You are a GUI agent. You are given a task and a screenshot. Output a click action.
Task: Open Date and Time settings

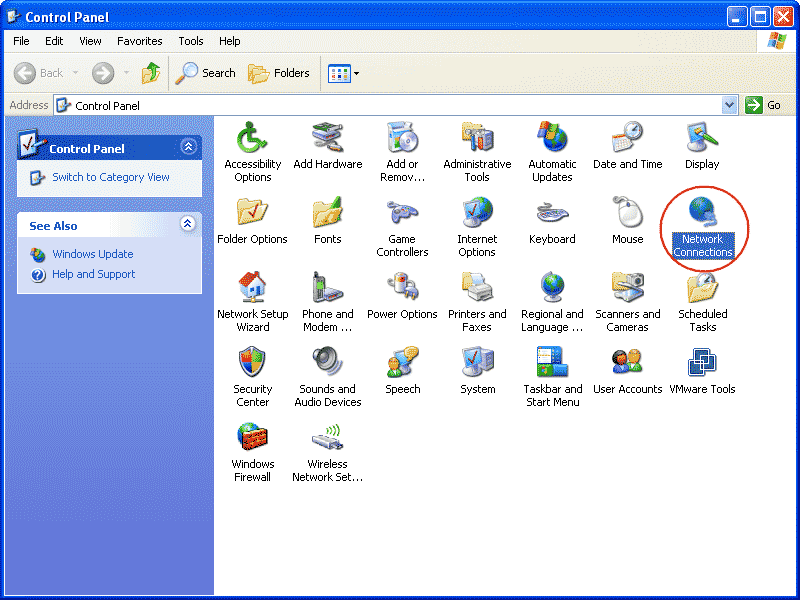(628, 146)
